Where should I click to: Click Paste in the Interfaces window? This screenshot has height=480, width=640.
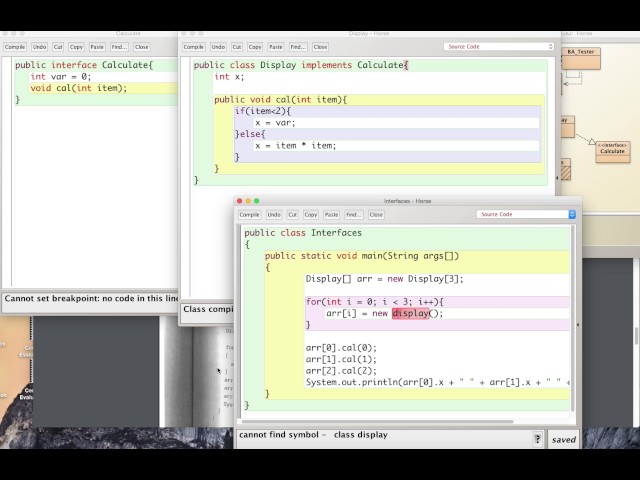coord(331,215)
